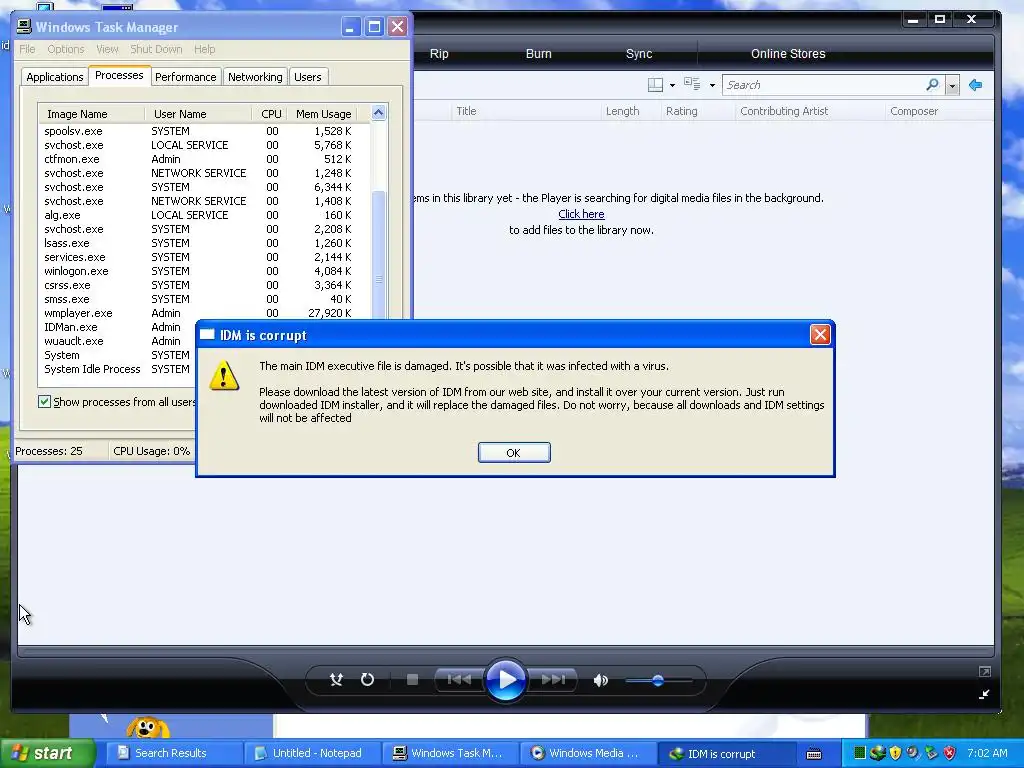Open the Sync tab in Media Player
The height and width of the screenshot is (768, 1024).
point(639,54)
